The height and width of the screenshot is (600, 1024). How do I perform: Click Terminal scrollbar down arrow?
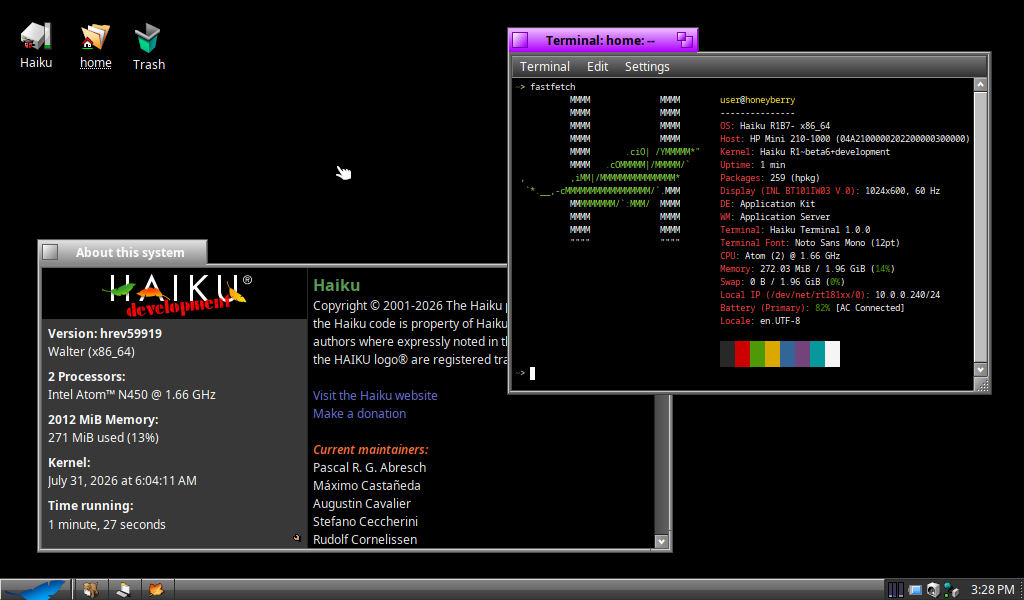point(980,370)
